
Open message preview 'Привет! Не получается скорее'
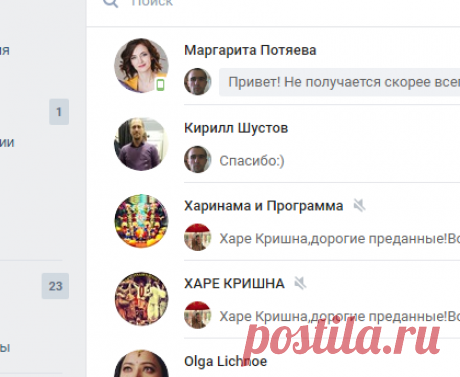[x=339, y=82]
